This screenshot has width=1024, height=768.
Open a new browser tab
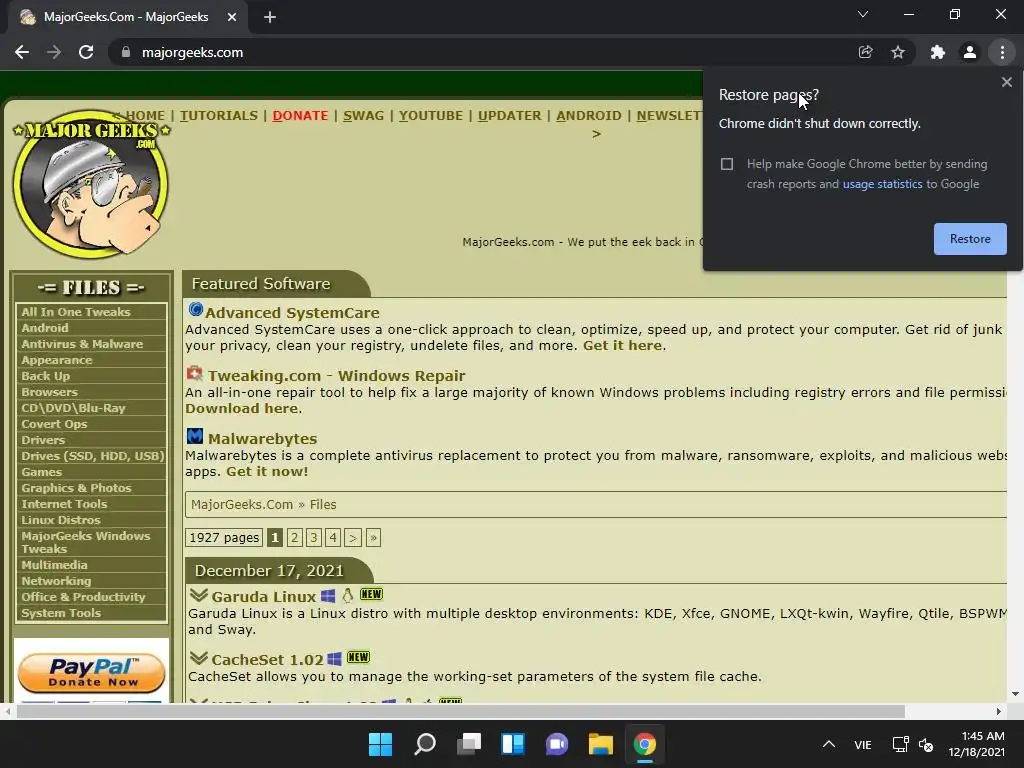[x=270, y=17]
